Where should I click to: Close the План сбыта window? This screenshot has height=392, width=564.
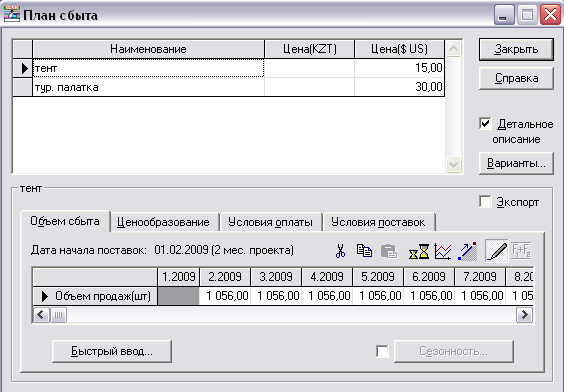tap(550, 15)
